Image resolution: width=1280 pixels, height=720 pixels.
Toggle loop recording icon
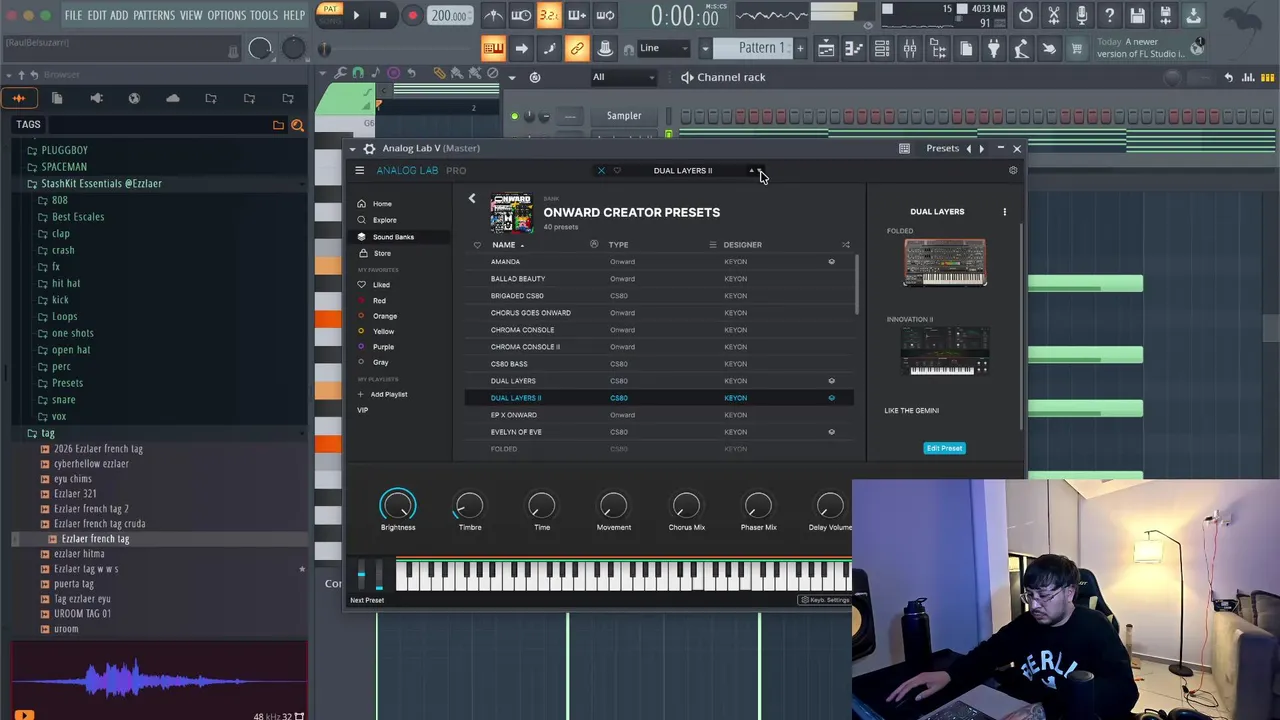pos(605,15)
